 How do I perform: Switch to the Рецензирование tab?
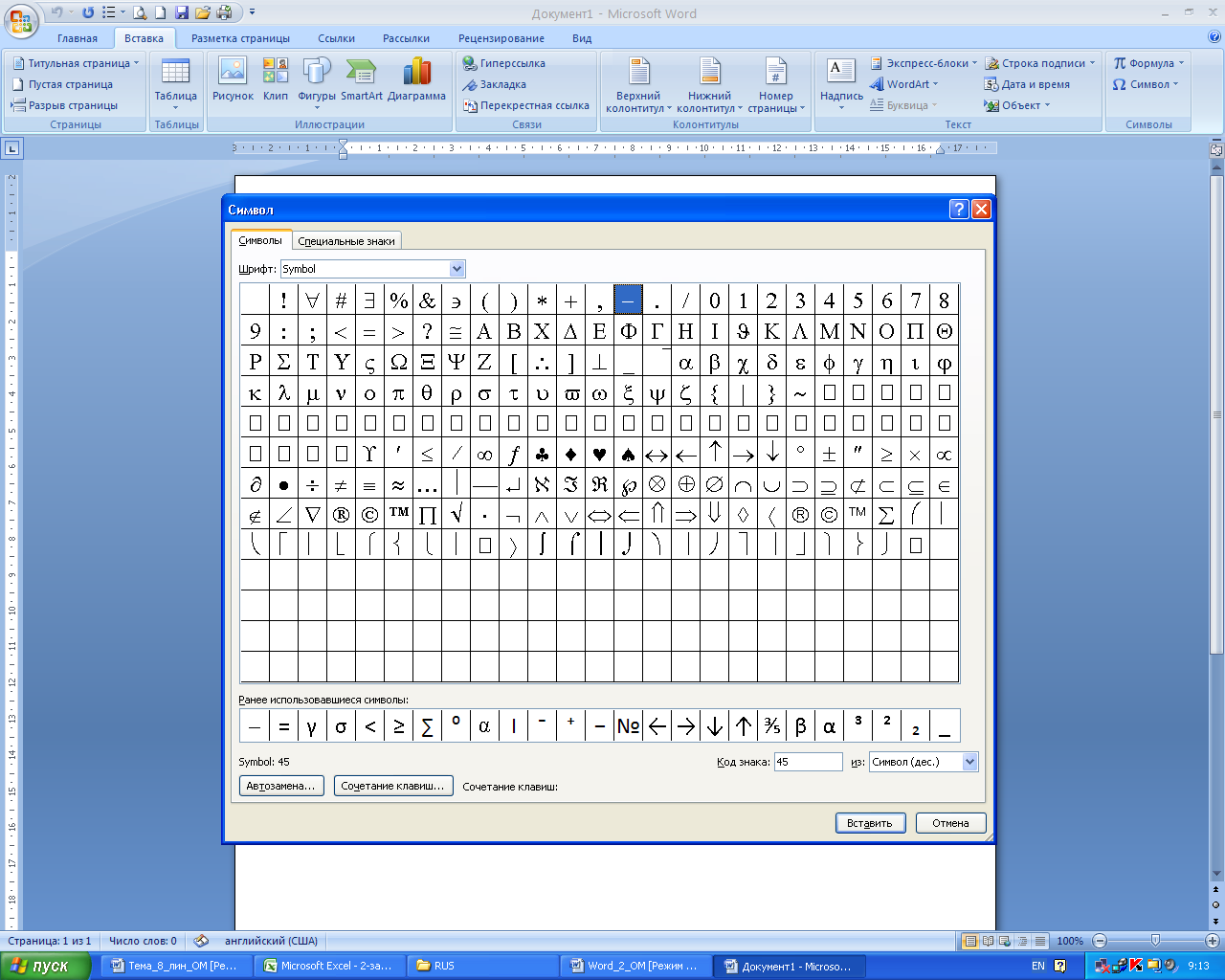click(501, 38)
